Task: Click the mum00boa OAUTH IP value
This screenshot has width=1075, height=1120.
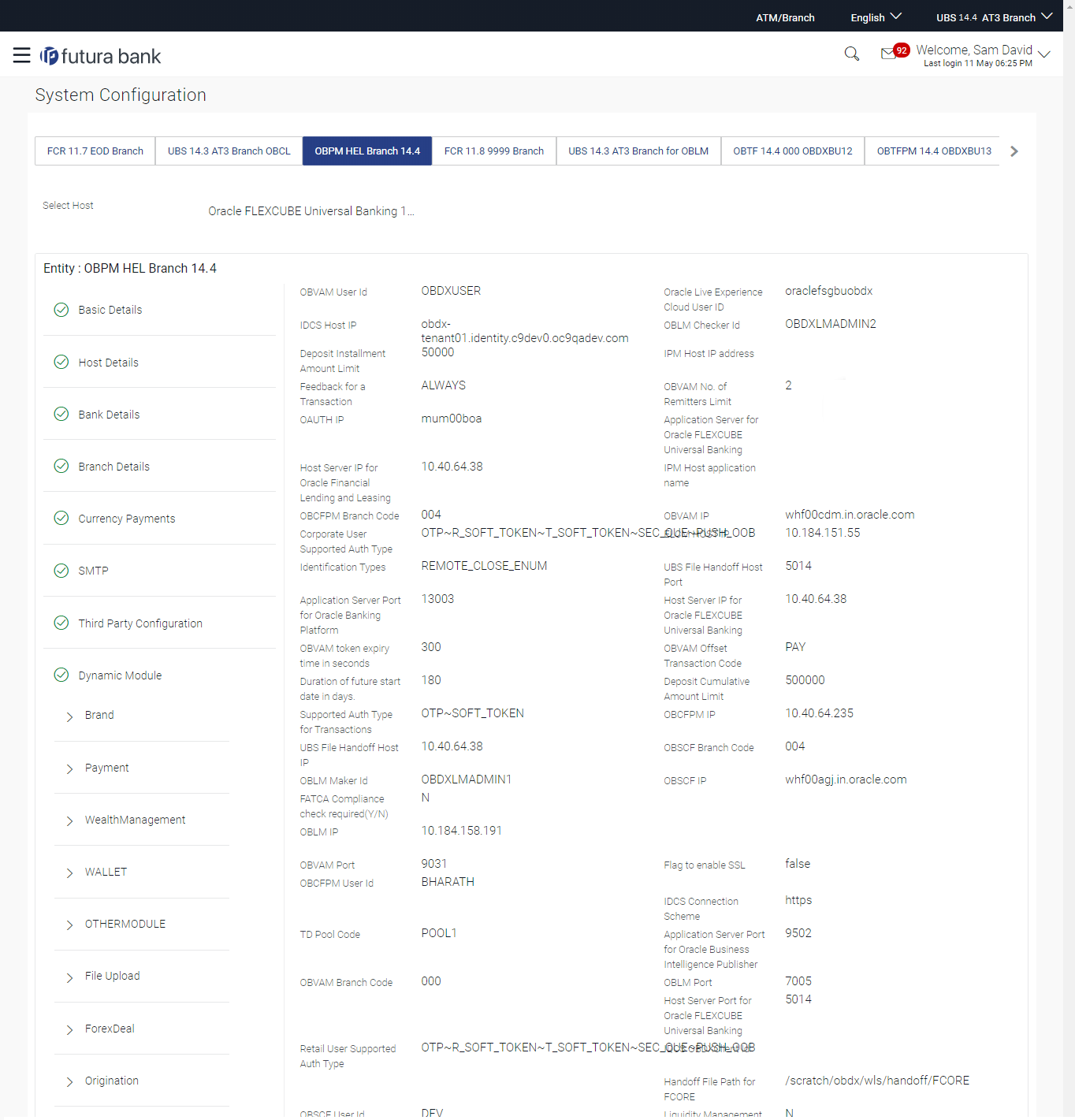Action: click(x=452, y=419)
